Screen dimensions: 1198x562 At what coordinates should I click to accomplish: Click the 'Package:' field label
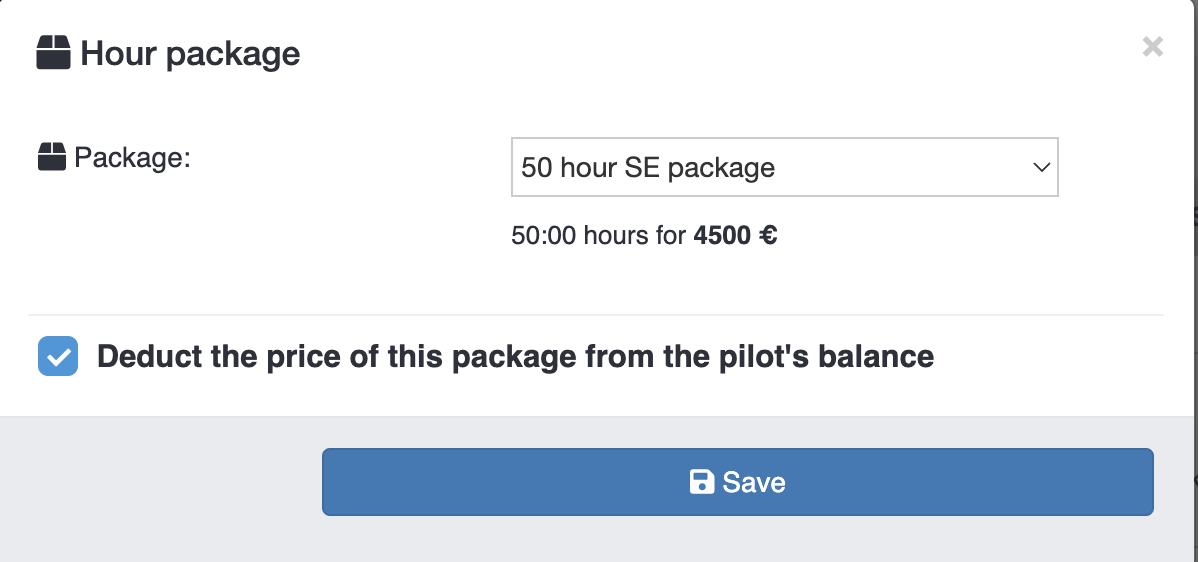point(132,157)
